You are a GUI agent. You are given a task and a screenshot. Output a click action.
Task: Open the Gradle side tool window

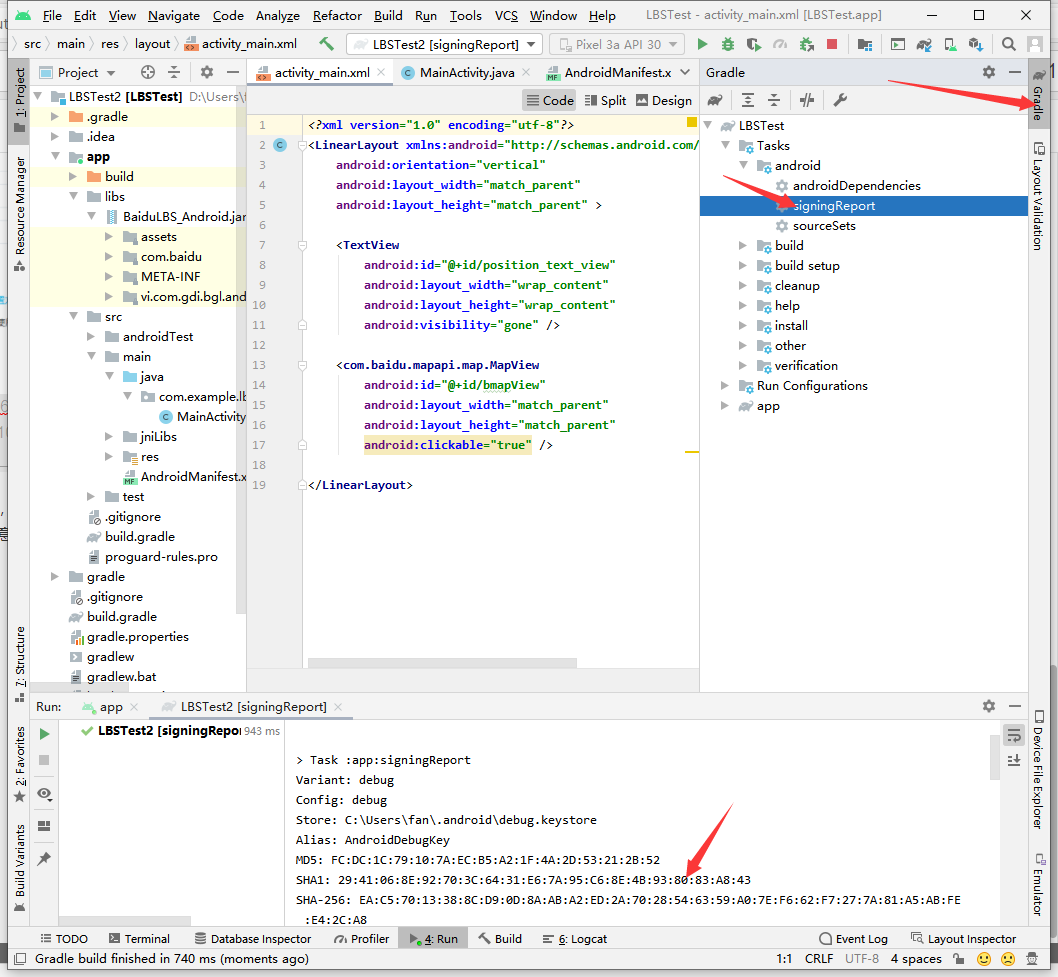[1038, 95]
